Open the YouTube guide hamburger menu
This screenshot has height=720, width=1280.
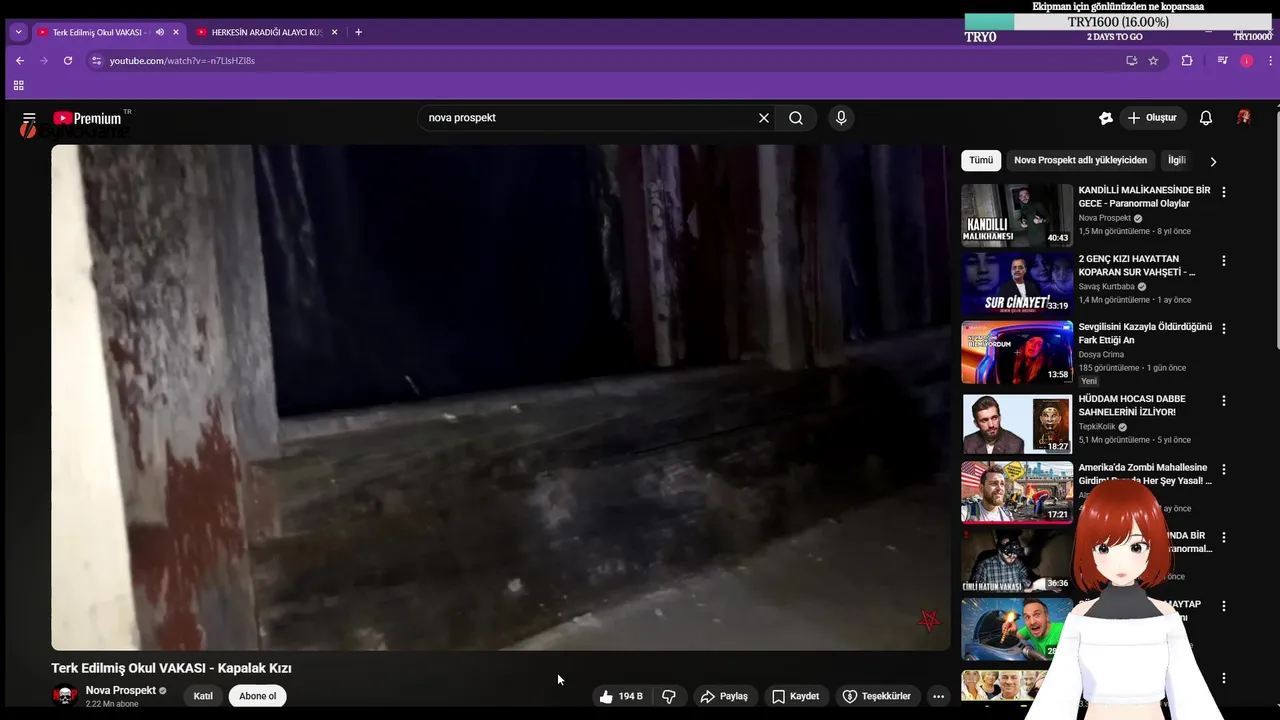click(29, 118)
